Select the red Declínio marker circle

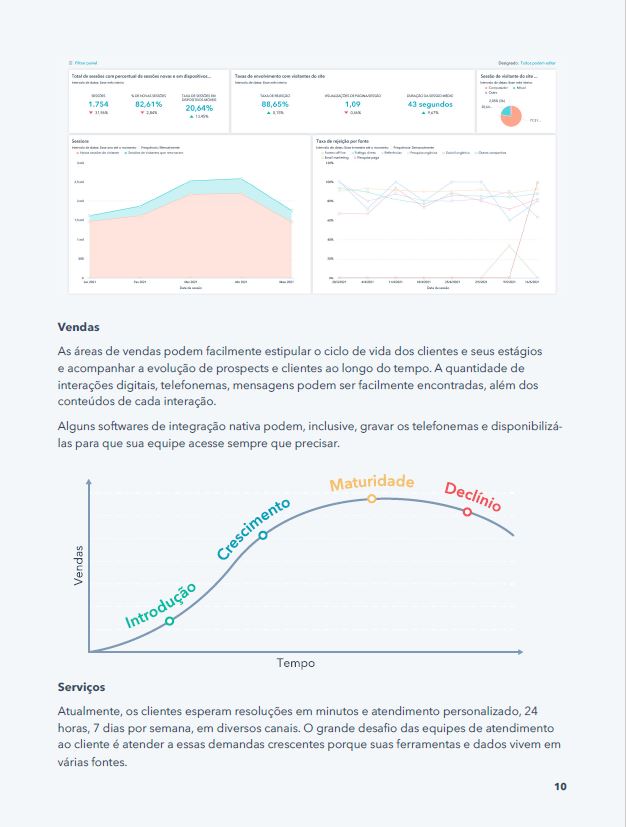click(x=467, y=512)
